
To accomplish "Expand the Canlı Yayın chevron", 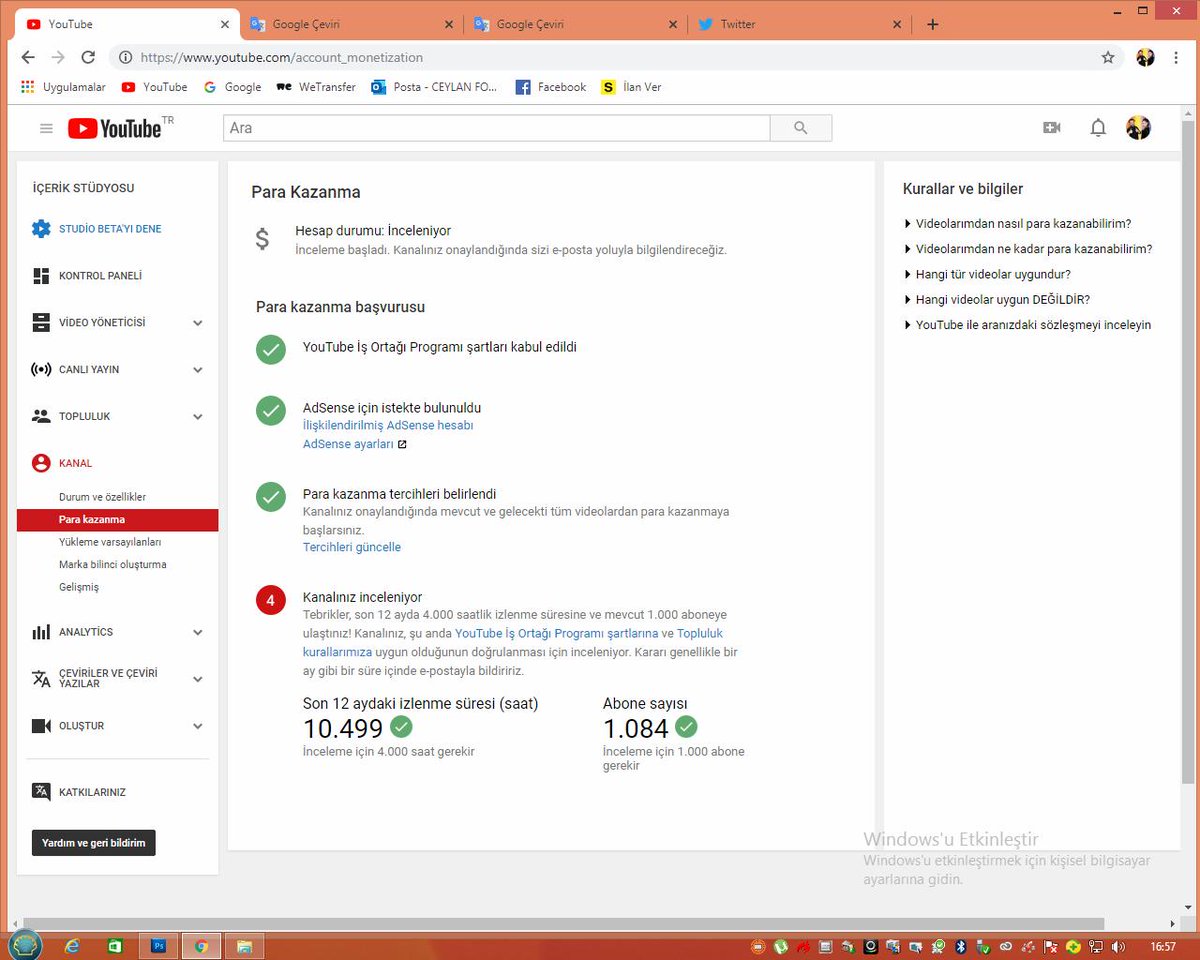I will [x=198, y=370].
